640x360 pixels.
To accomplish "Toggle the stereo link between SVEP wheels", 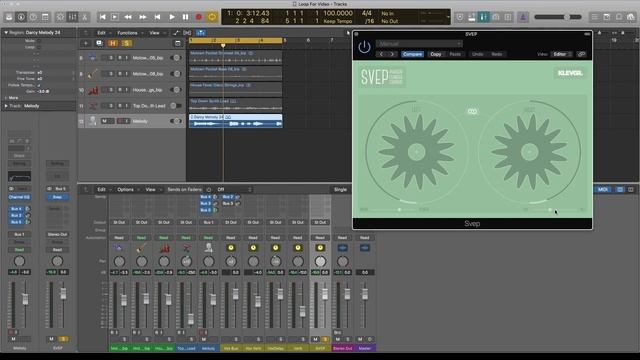I will [472, 111].
